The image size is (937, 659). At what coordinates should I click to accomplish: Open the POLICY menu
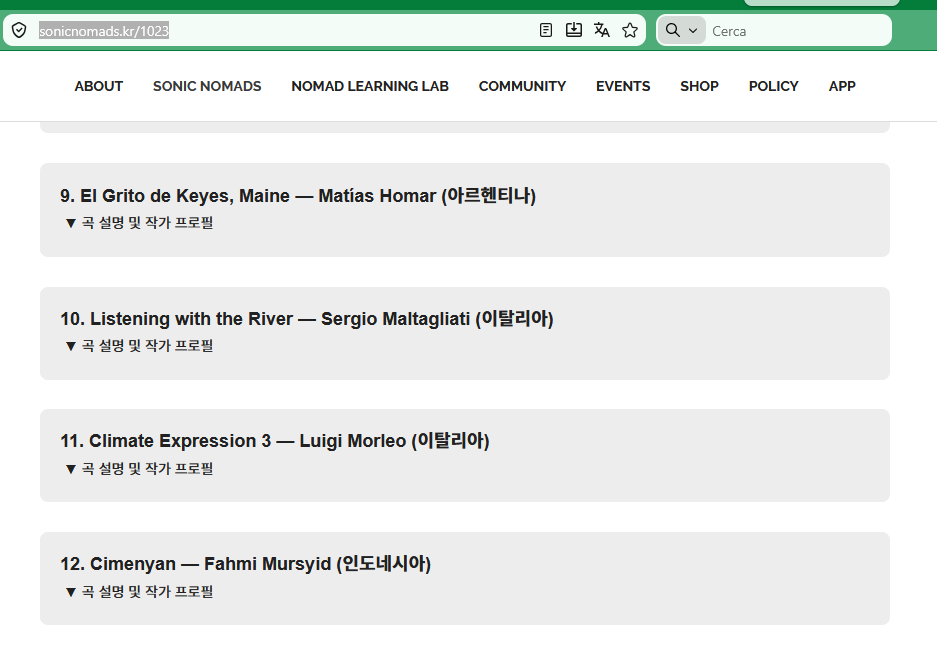(x=773, y=86)
